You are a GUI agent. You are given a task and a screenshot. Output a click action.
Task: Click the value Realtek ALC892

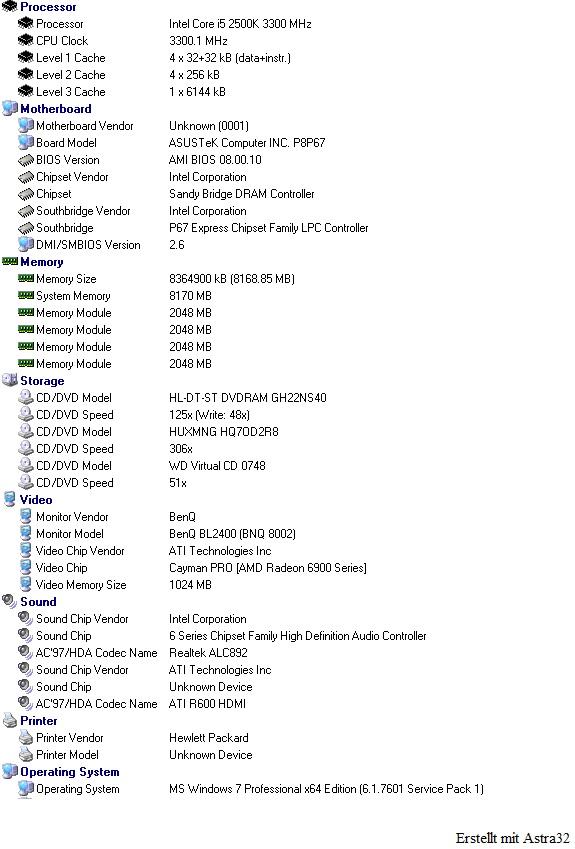pos(208,652)
